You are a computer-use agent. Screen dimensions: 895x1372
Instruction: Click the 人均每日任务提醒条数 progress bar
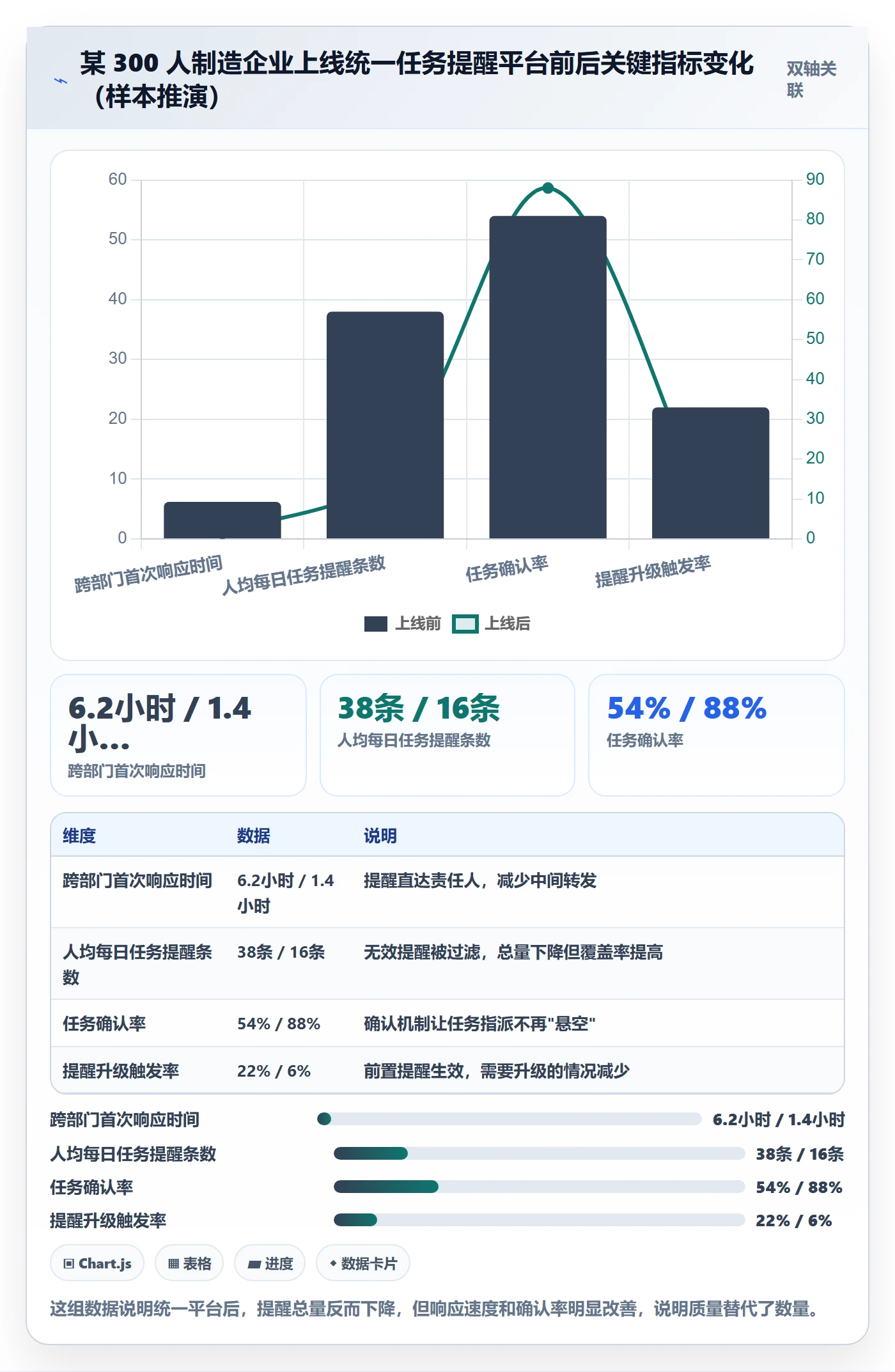click(540, 1153)
